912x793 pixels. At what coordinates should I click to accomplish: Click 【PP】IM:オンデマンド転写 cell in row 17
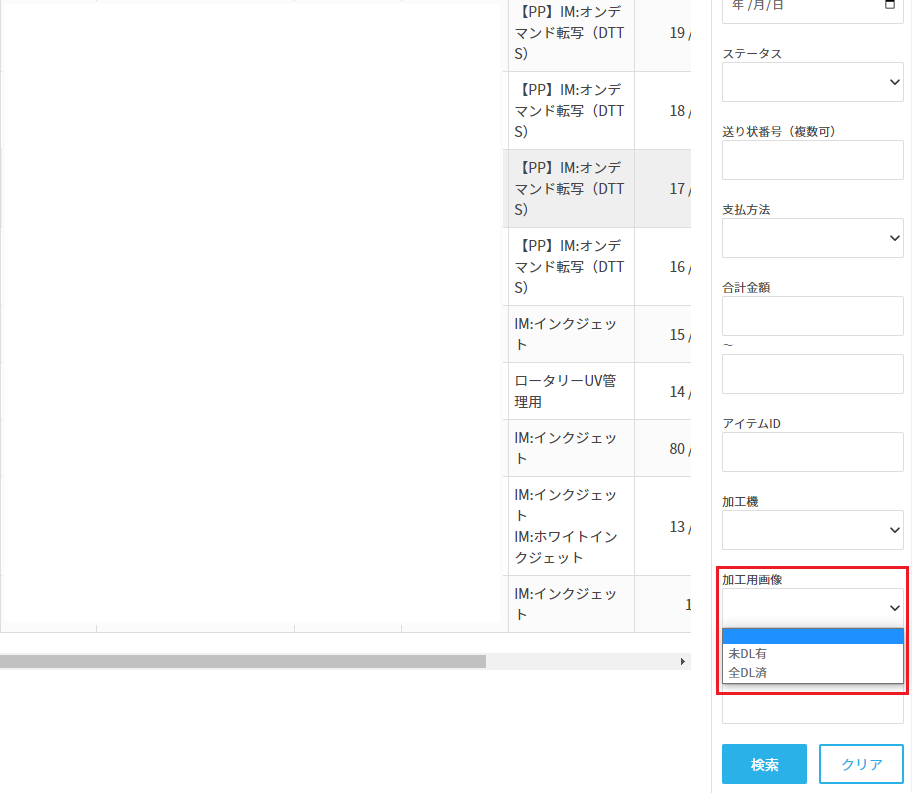click(571, 189)
